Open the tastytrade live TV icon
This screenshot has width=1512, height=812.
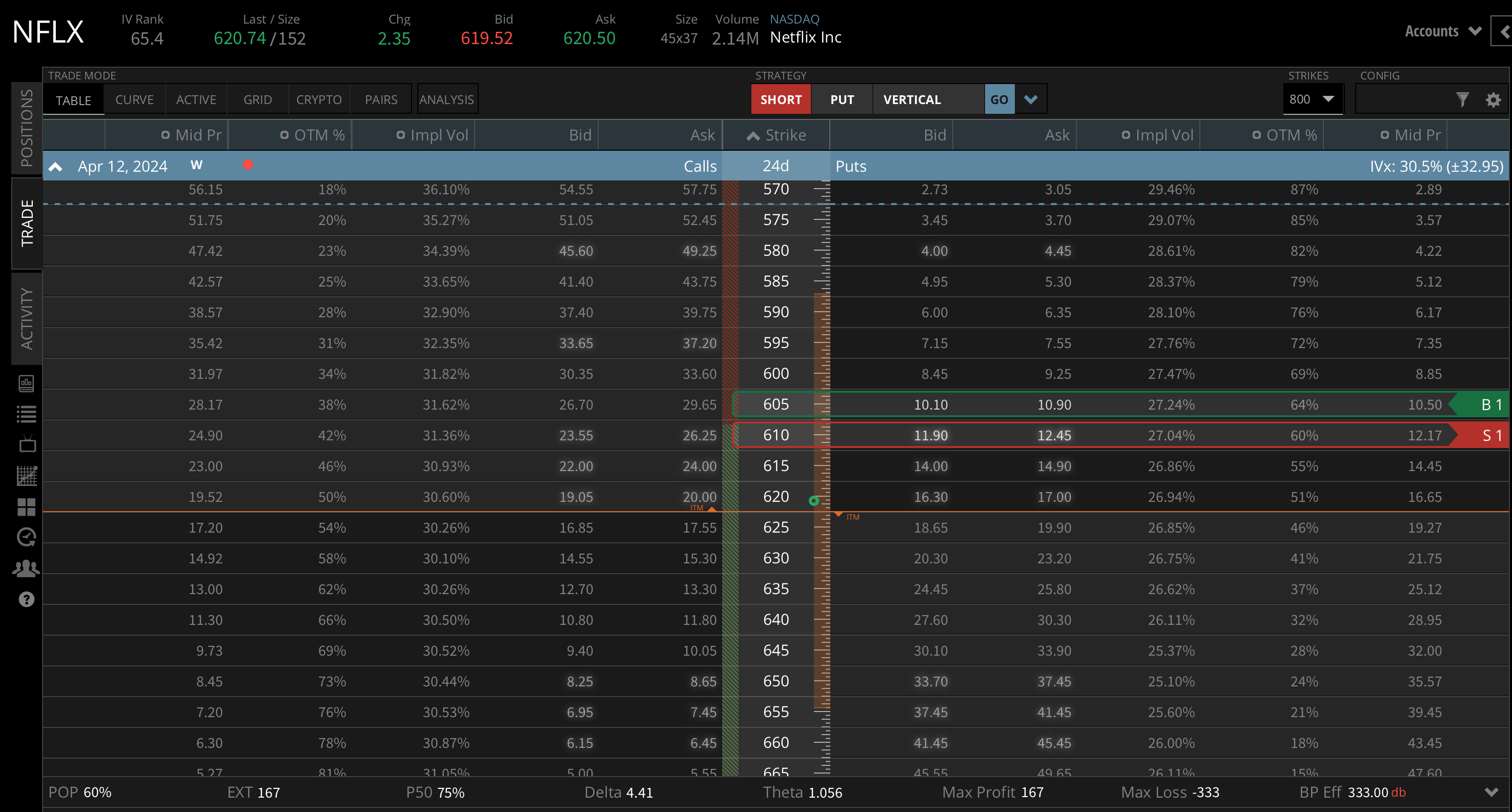coord(27,444)
